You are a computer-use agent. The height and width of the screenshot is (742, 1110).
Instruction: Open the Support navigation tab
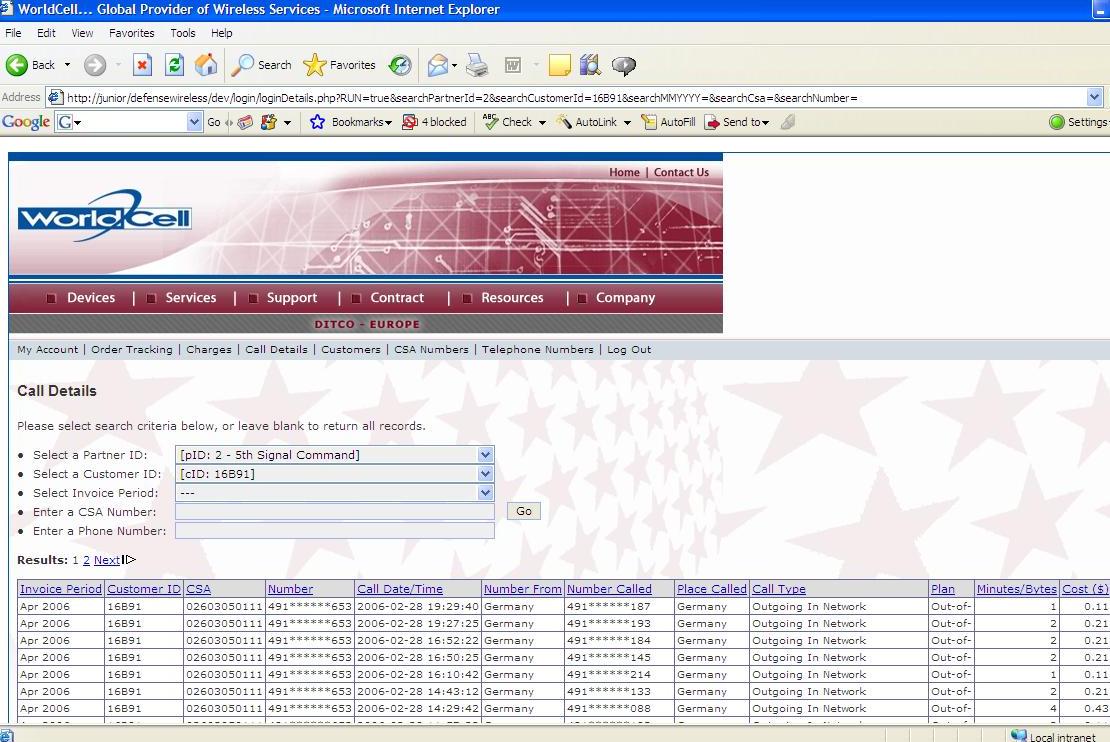pyautogui.click(x=292, y=297)
